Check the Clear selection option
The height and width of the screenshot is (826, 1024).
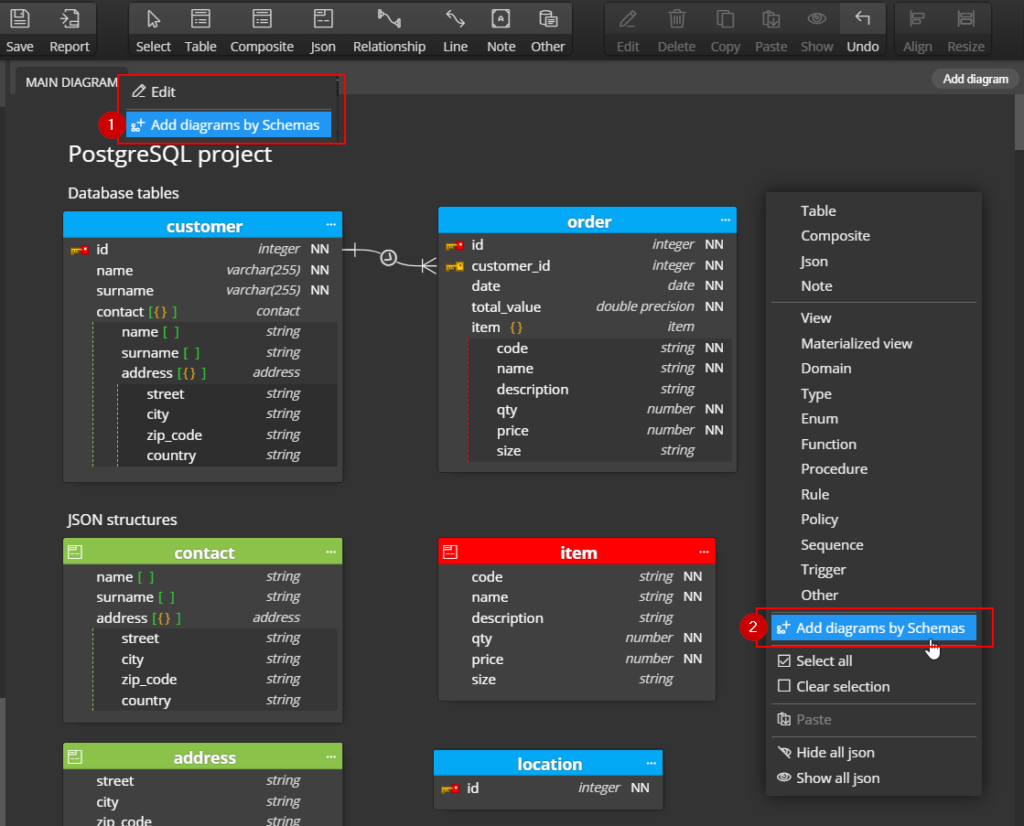pos(834,686)
